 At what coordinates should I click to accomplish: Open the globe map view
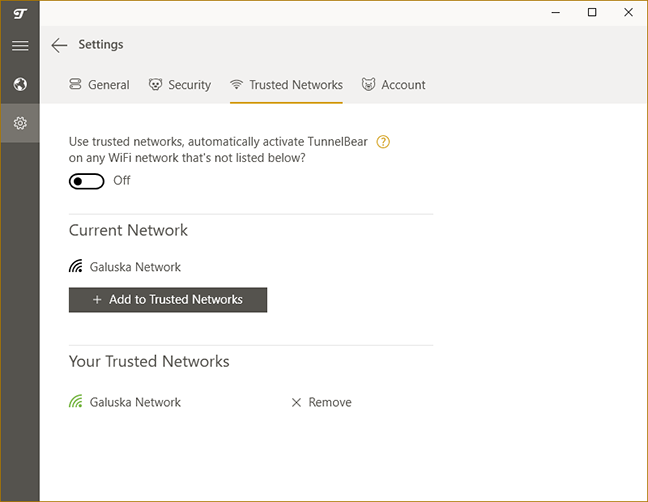click(x=20, y=84)
